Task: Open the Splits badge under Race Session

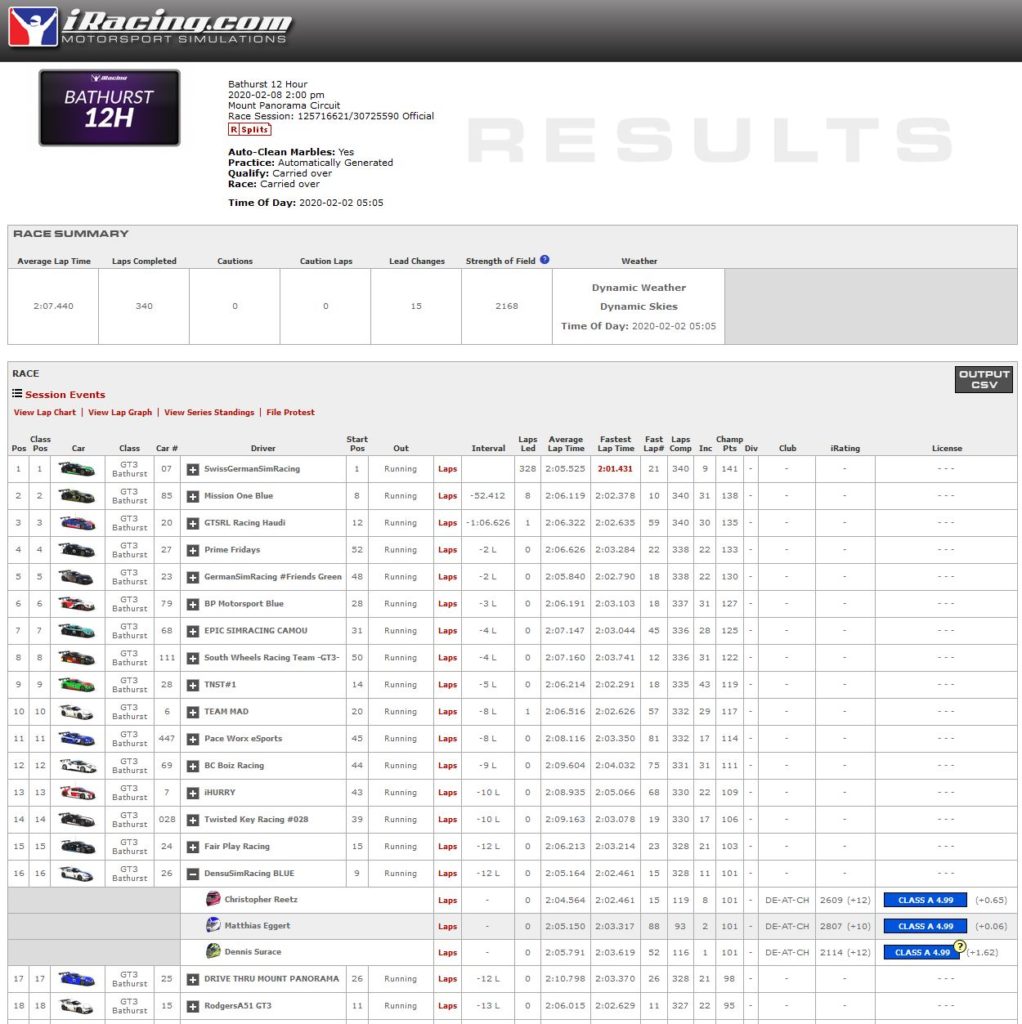Action: coord(249,129)
